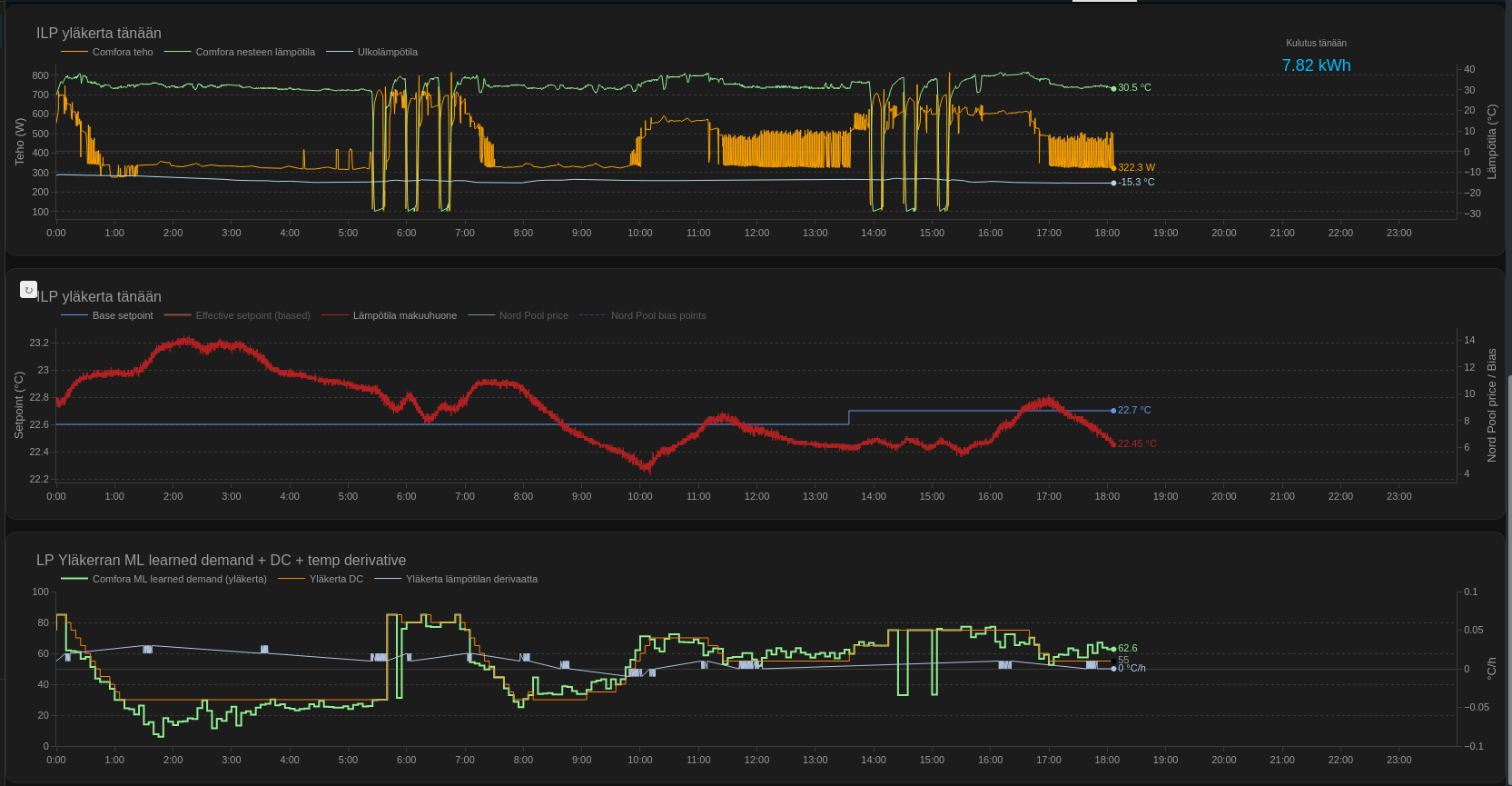Click the 22.45 °C bedroom temperature endpoint

tap(1114, 444)
